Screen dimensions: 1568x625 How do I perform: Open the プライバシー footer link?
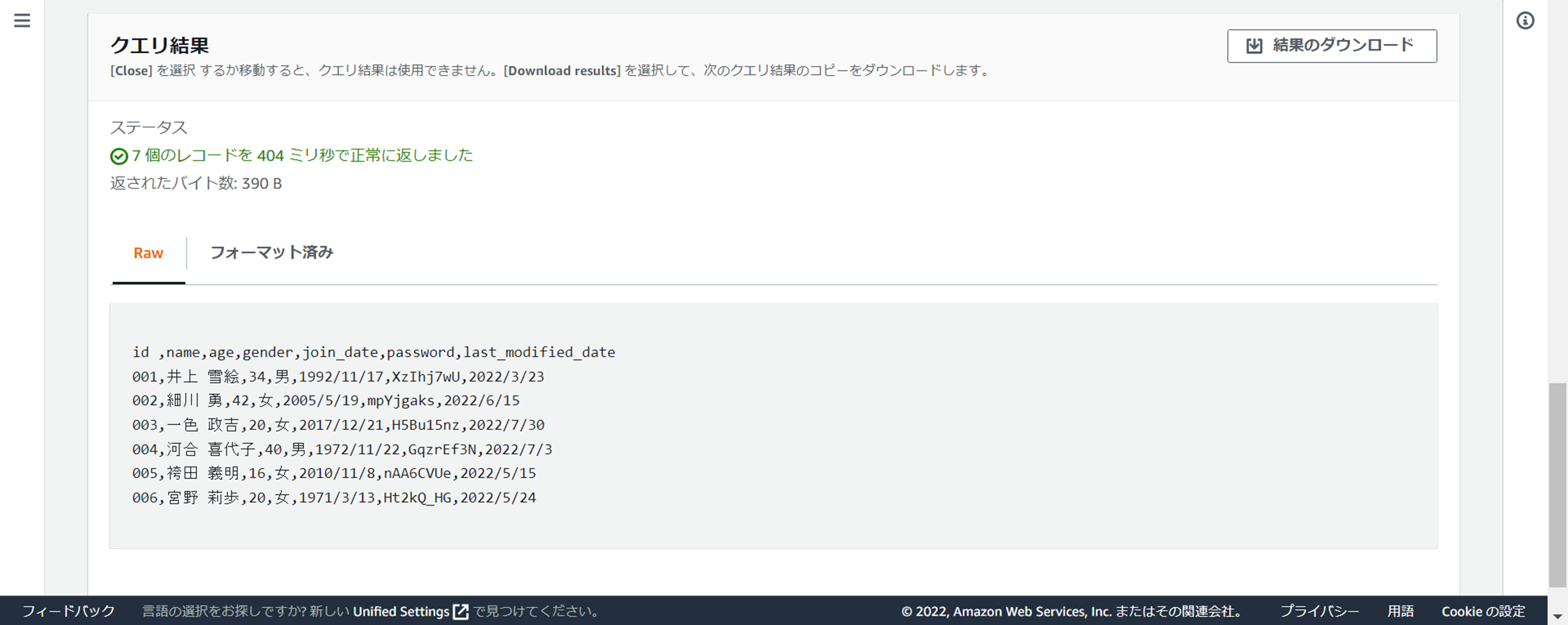click(x=1319, y=611)
